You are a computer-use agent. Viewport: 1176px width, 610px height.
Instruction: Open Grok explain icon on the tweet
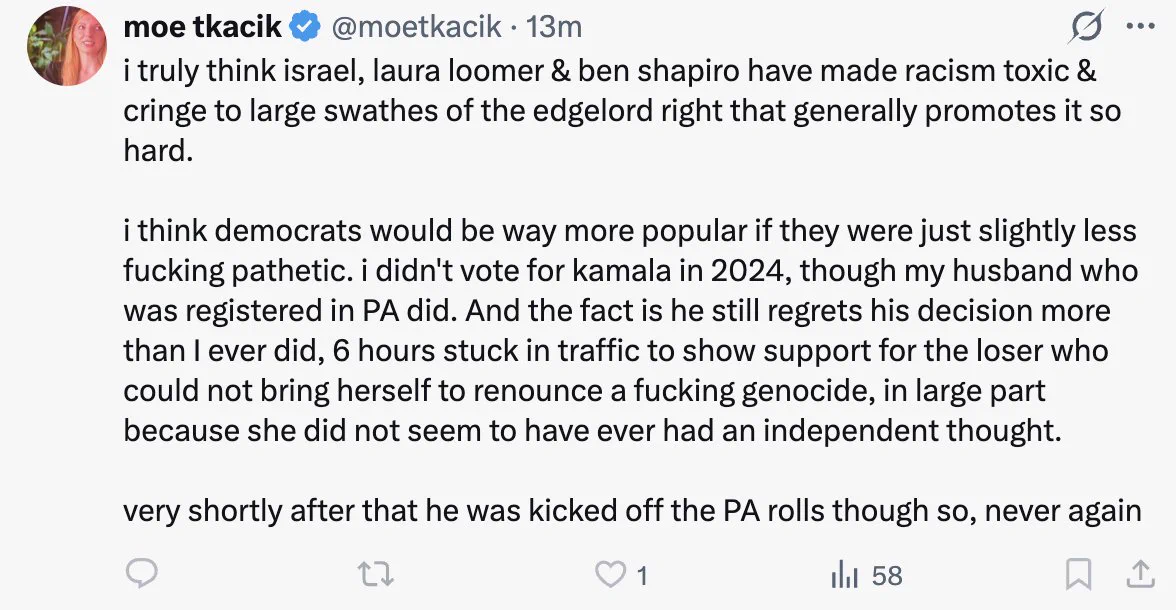click(1086, 28)
